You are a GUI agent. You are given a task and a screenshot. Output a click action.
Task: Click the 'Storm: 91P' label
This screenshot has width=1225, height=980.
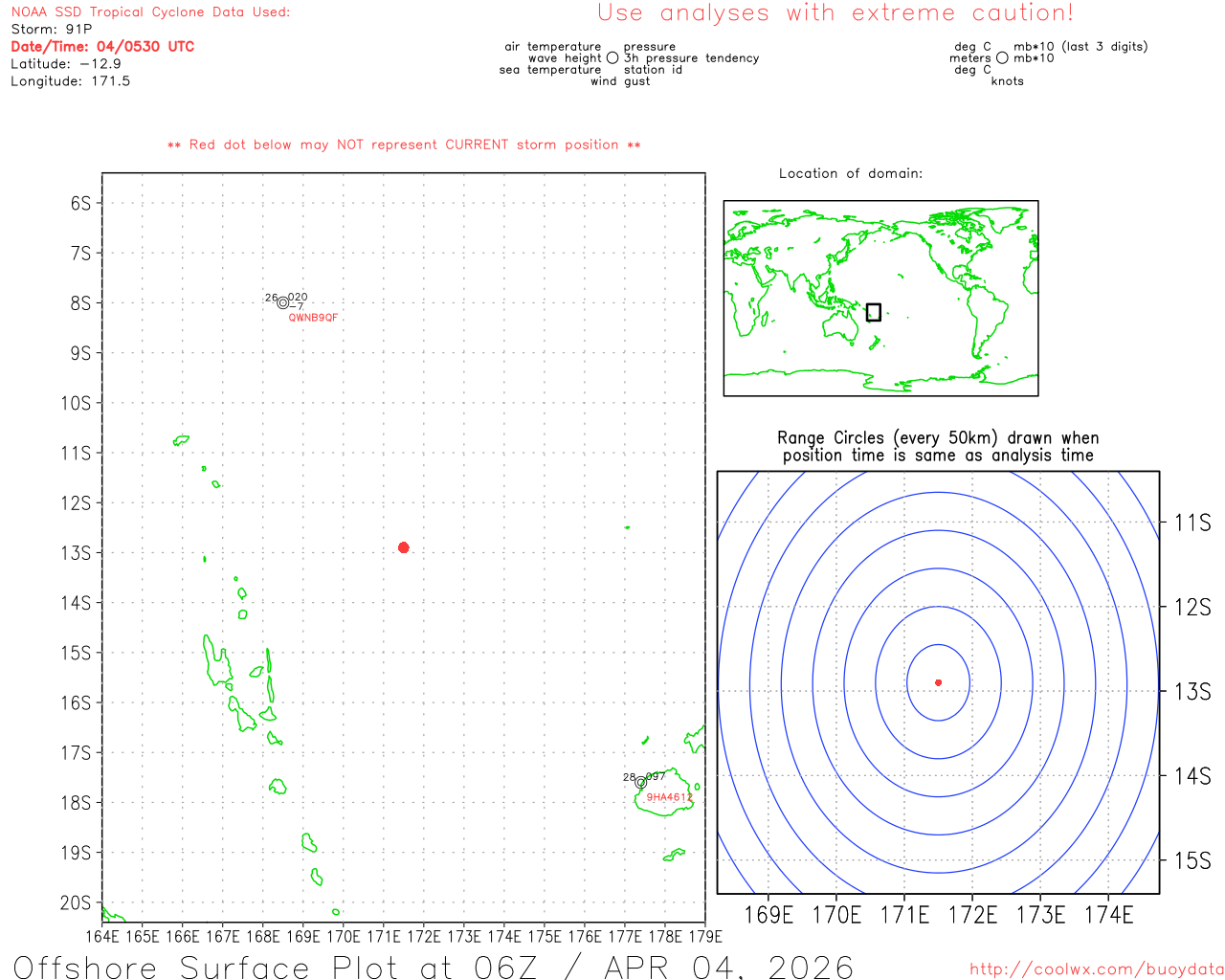click(52, 30)
